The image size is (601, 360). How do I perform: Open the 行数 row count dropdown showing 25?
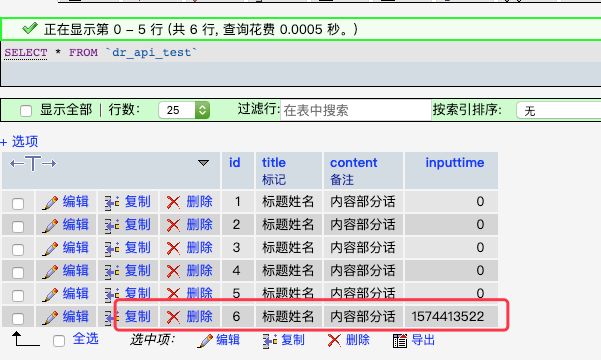[x=184, y=110]
